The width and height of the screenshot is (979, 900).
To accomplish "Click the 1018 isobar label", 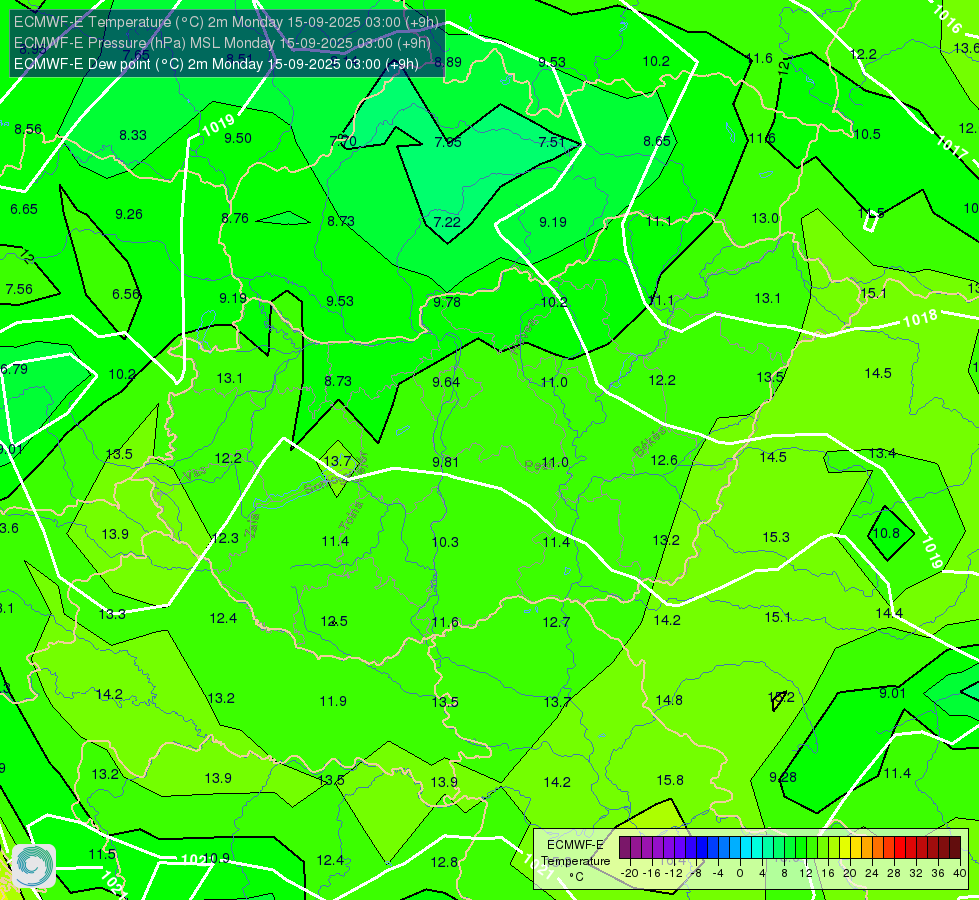I will tap(920, 319).
